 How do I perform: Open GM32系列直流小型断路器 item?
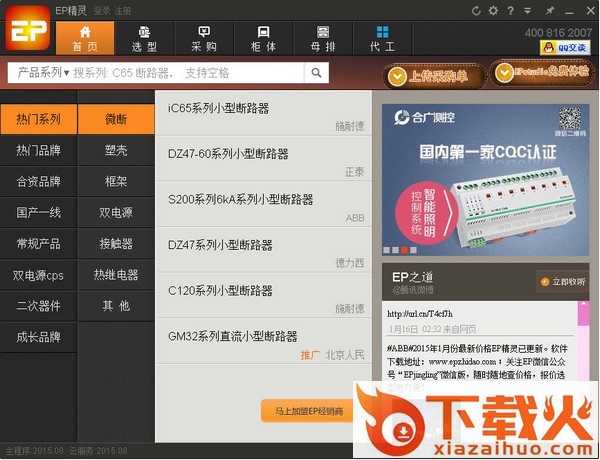(x=264, y=341)
